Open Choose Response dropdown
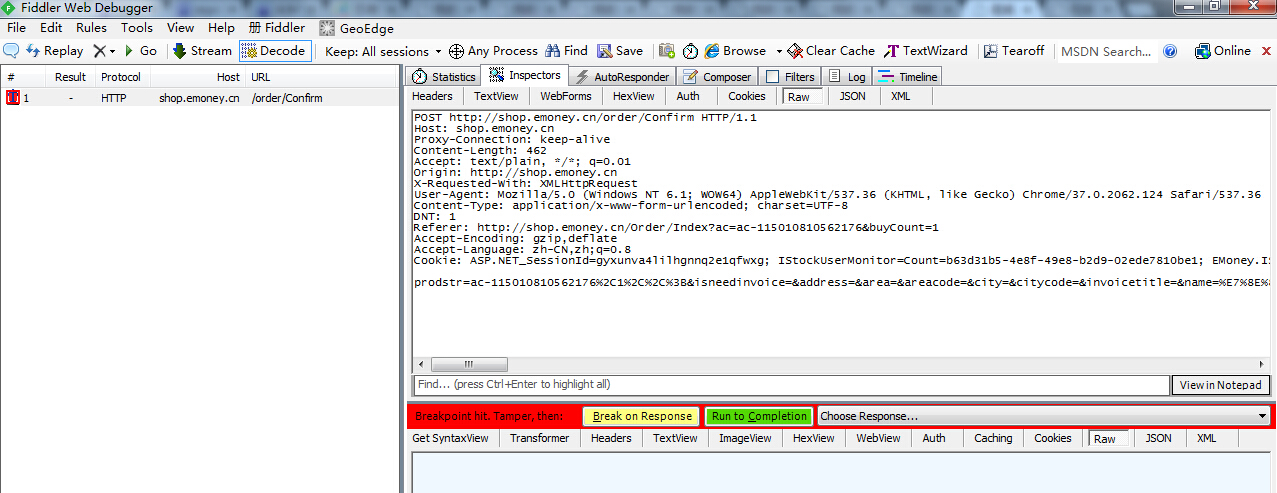The height and width of the screenshot is (493, 1277). pos(1043,416)
